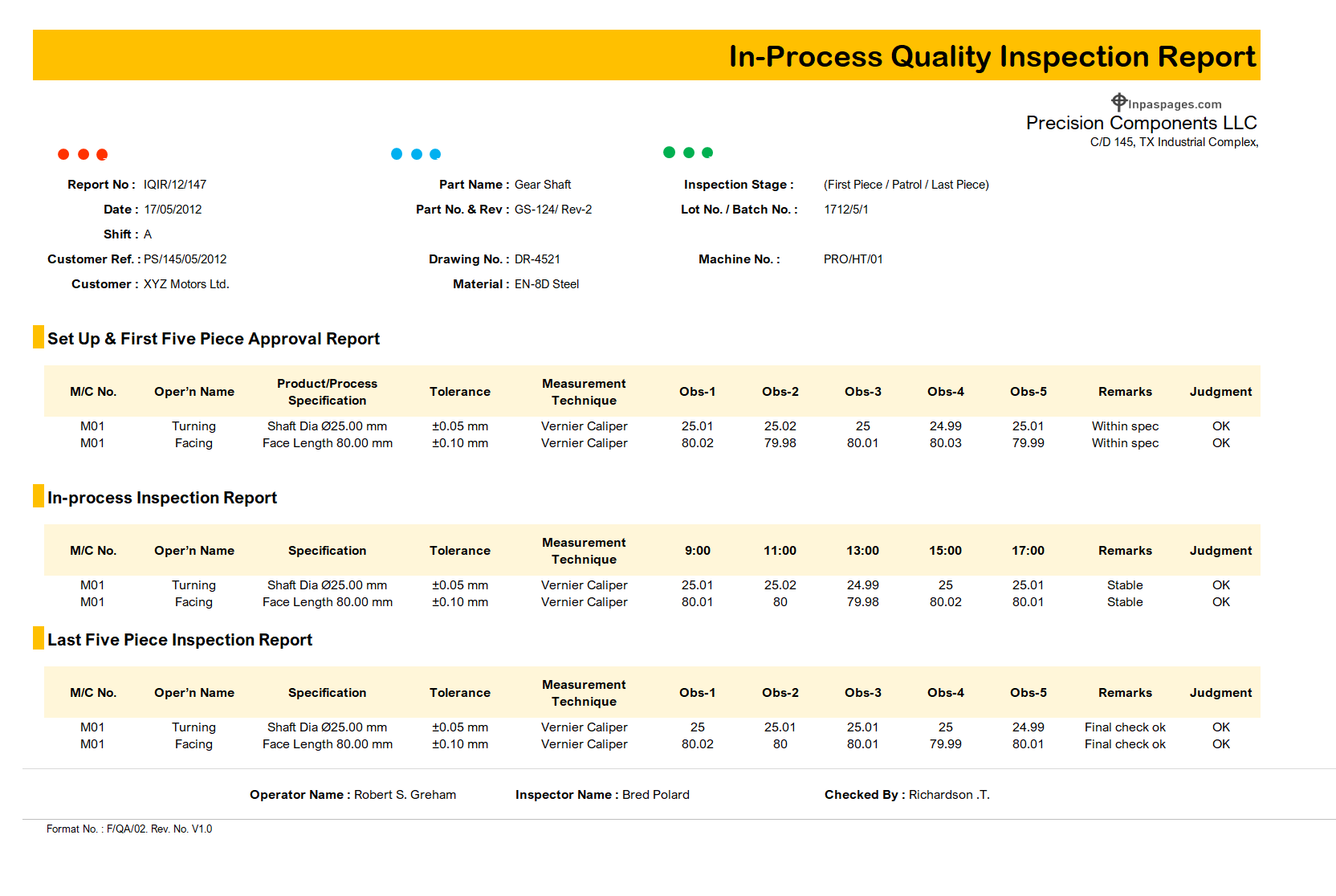Image resolution: width=1336 pixels, height=896 pixels.
Task: Click the Machine No. value PRO/HT/01
Action: click(853, 259)
